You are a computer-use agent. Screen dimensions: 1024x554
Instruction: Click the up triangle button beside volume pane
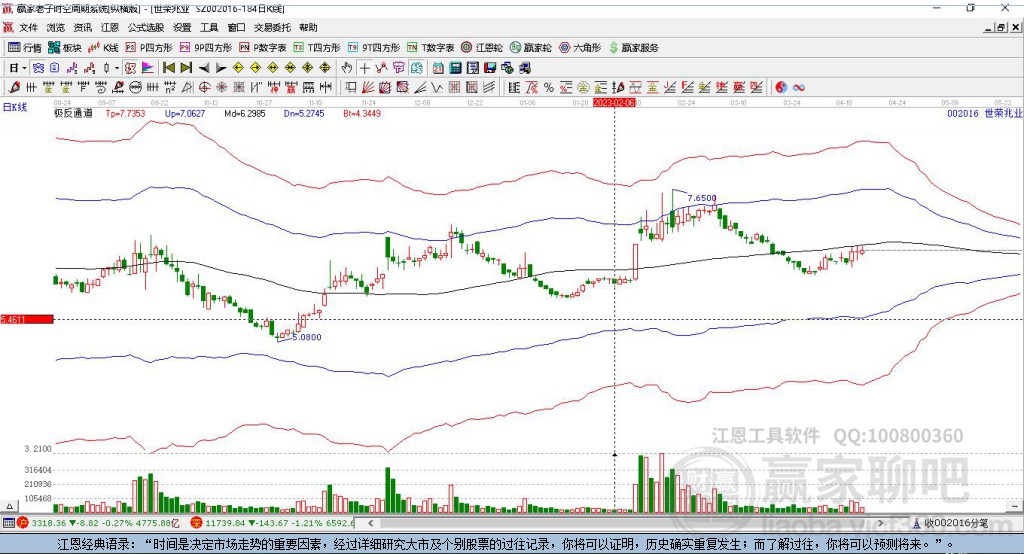pyautogui.click(x=9, y=506)
